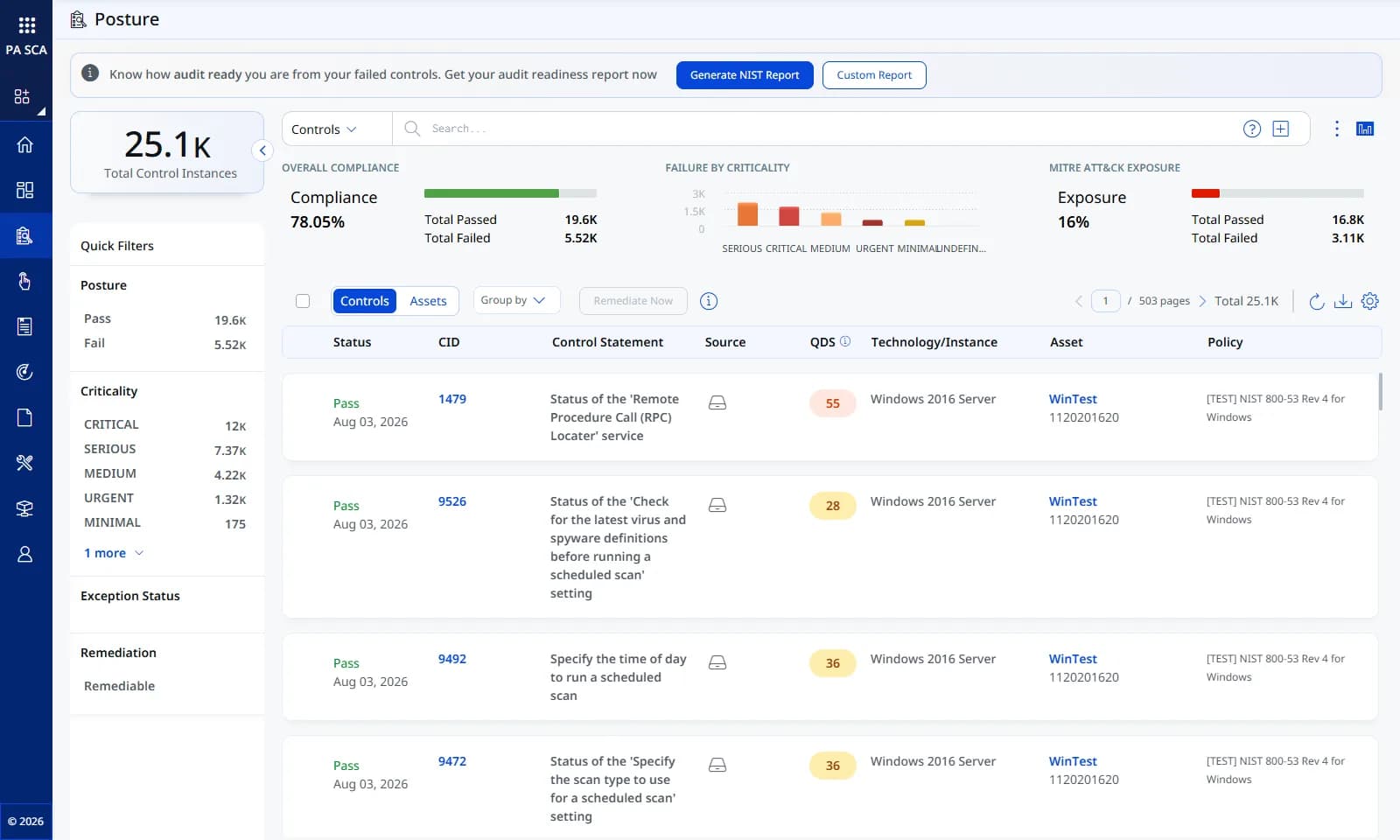The image size is (1400, 840).
Task: Click the info icon beside Remediate Now
Action: 709,301
